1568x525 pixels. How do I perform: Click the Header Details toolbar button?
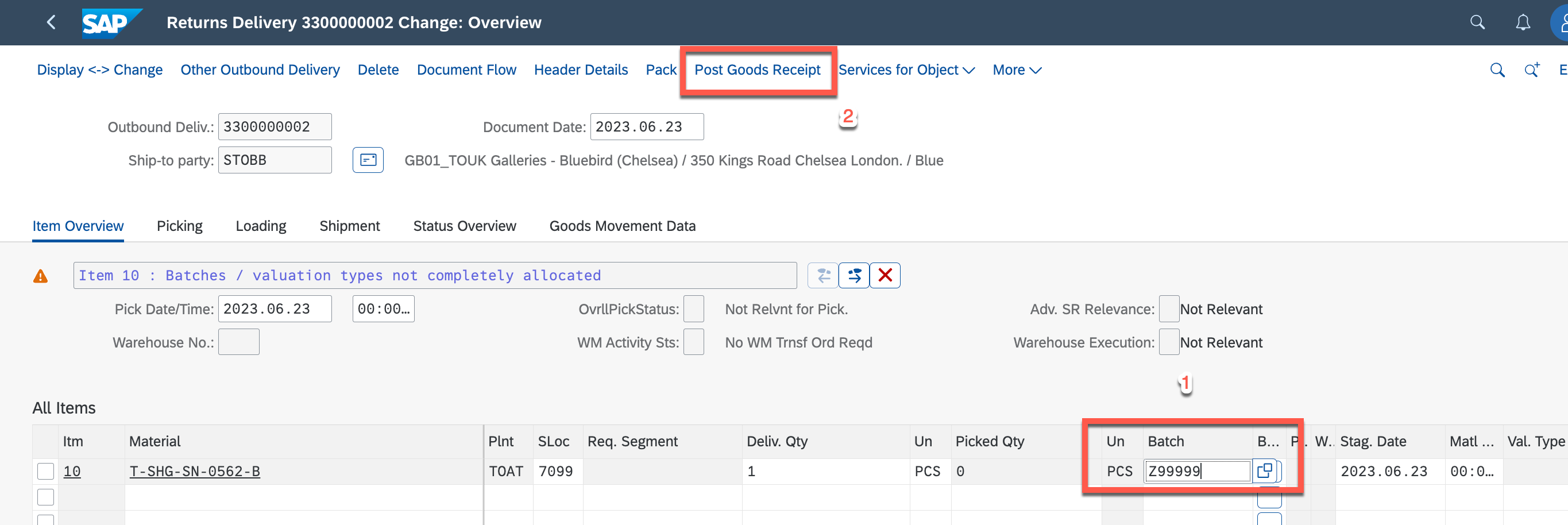pyautogui.click(x=580, y=70)
